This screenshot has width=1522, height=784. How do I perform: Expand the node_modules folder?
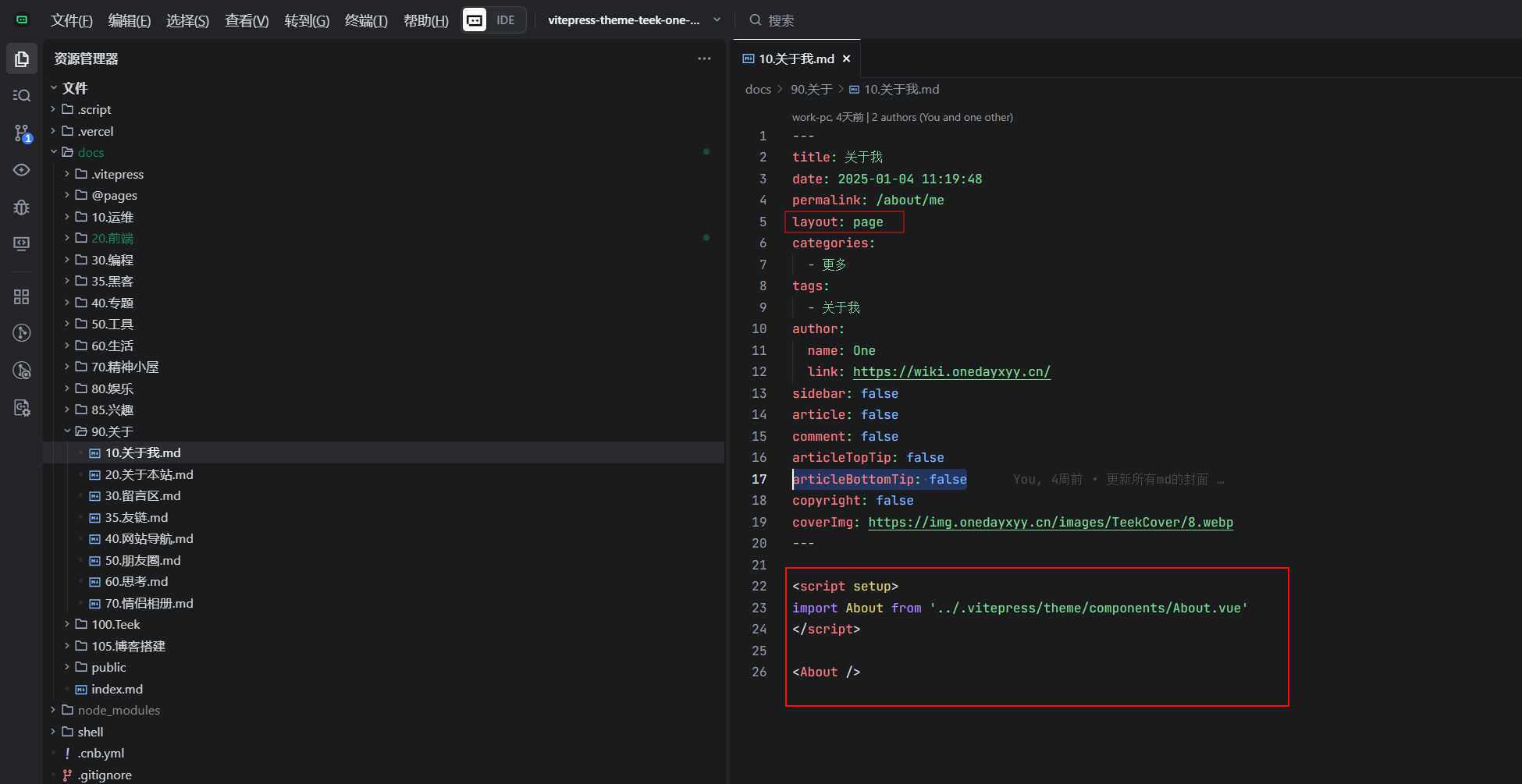click(54, 710)
